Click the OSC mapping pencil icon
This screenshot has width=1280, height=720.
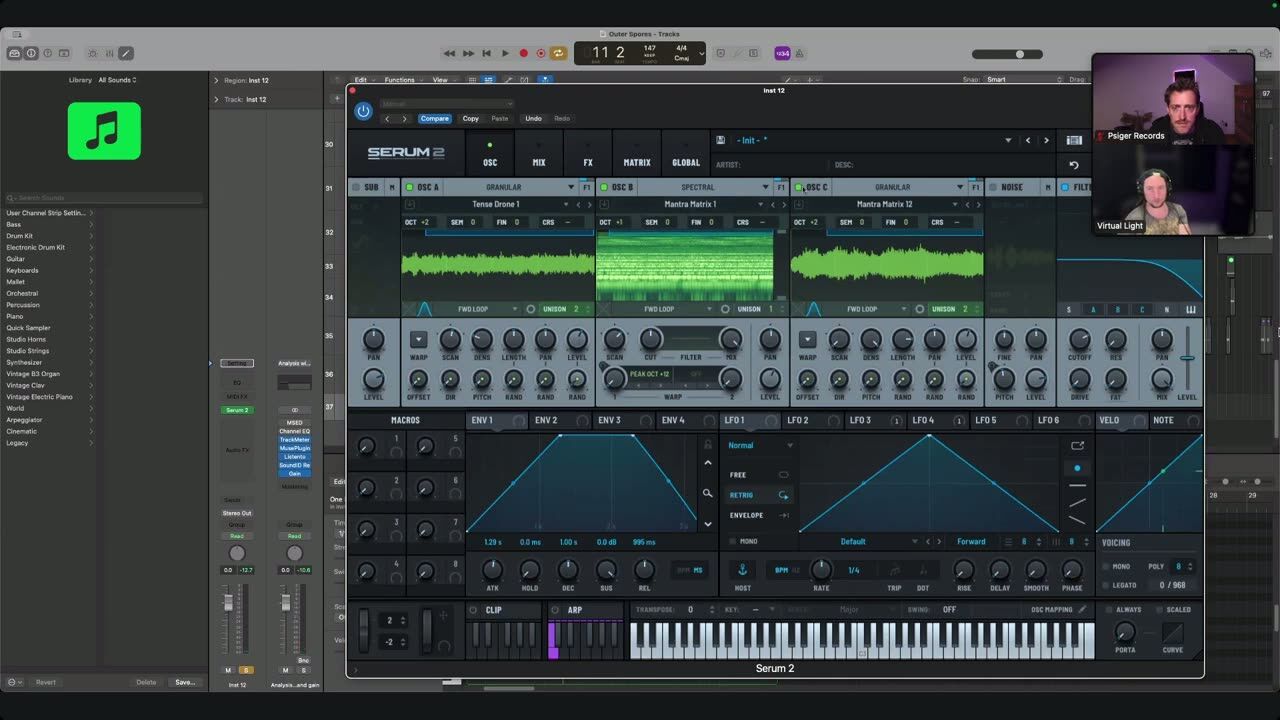pos(1082,609)
